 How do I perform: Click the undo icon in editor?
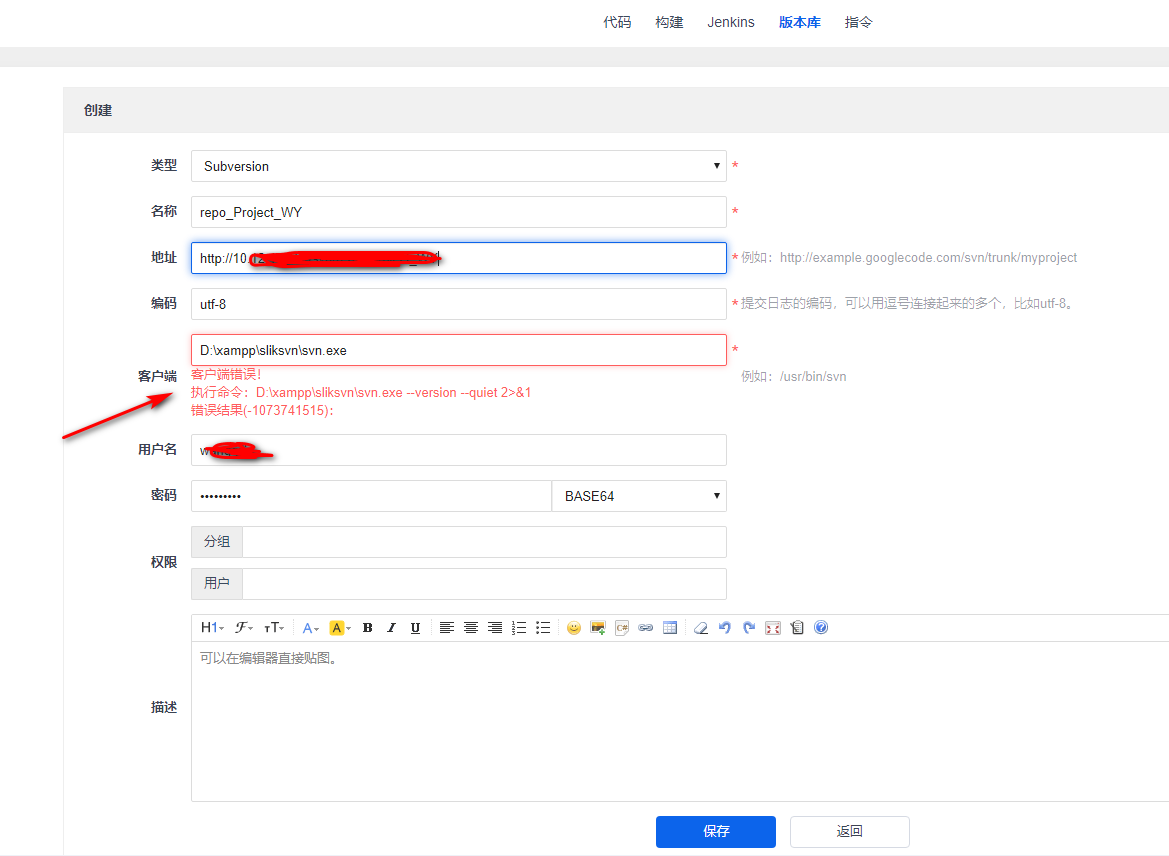tap(725, 628)
